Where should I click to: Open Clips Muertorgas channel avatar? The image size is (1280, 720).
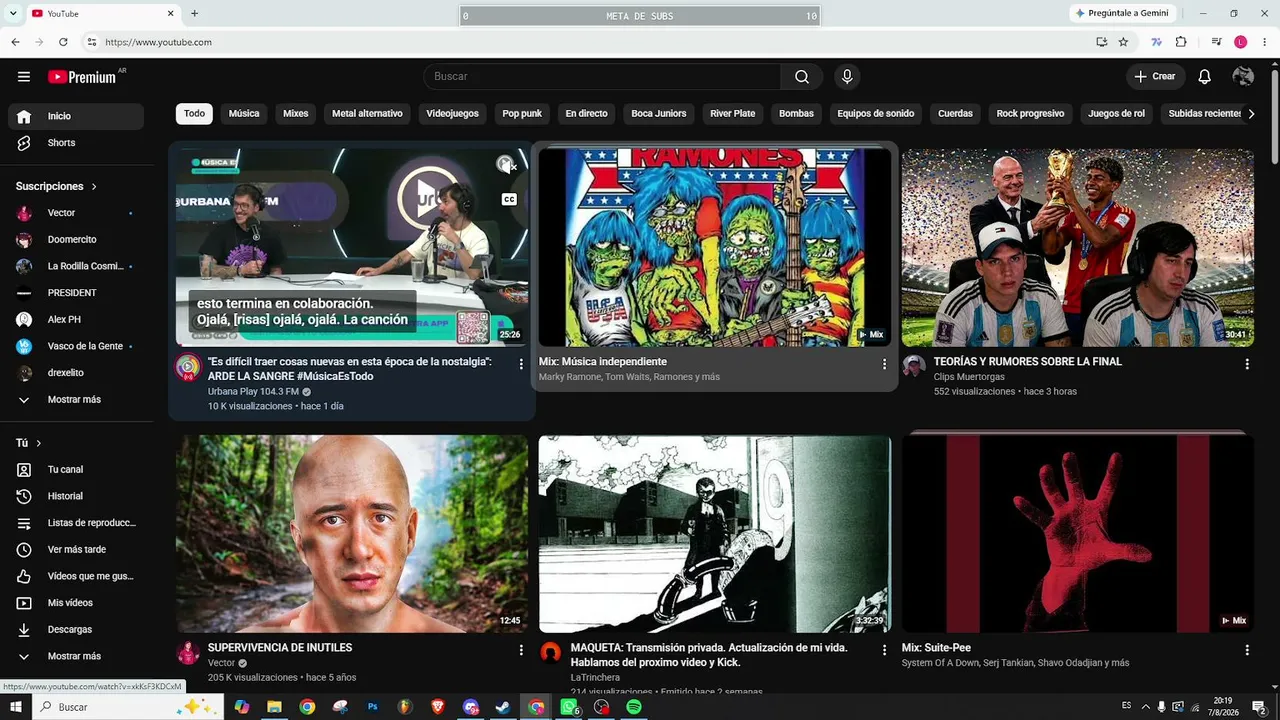tap(914, 367)
